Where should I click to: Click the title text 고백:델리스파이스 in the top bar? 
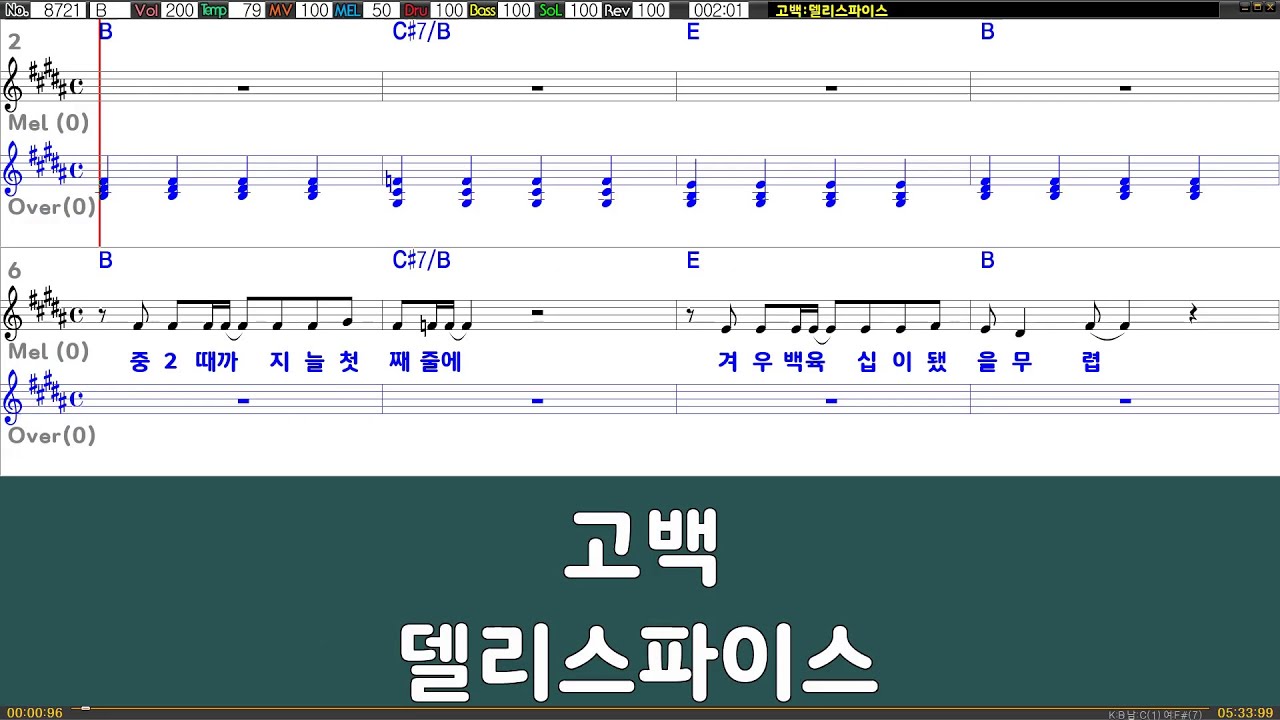pyautogui.click(x=831, y=10)
